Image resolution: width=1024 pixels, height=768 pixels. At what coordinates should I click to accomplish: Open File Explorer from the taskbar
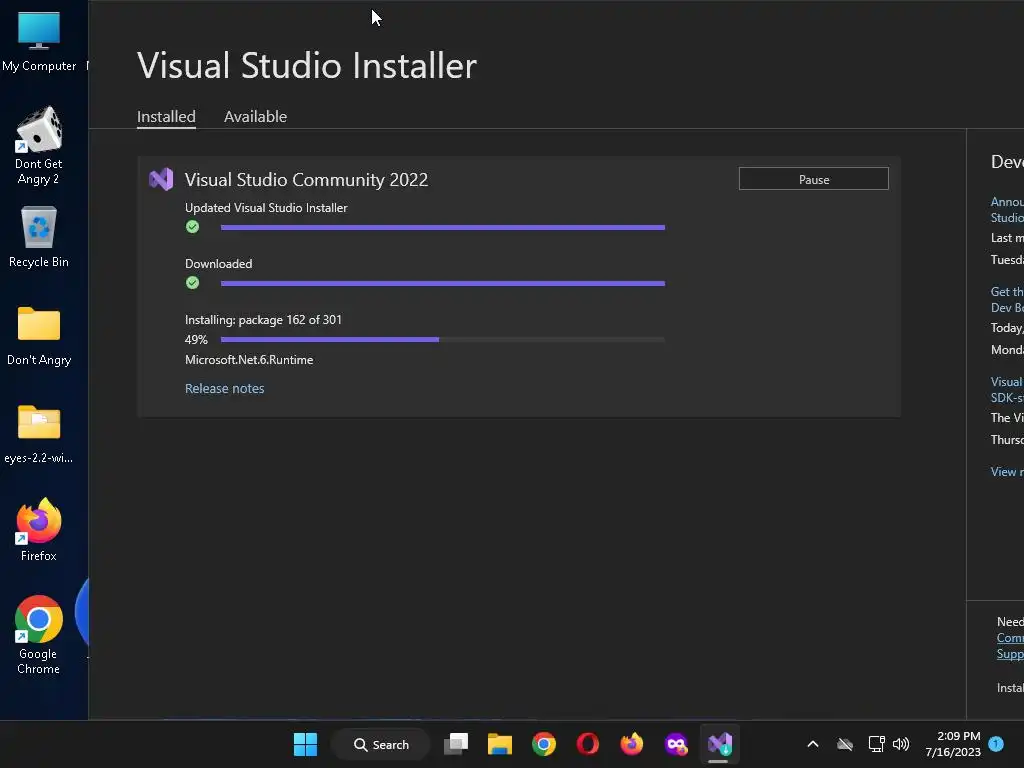(x=500, y=744)
